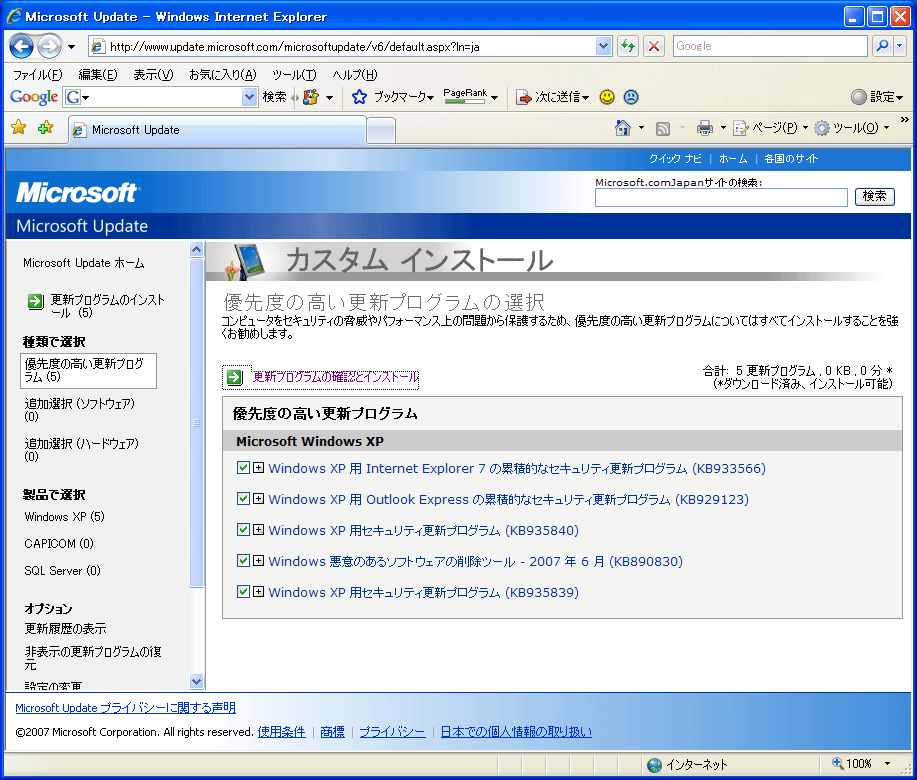
Task: Click the インターネット zone globe icon
Action: pos(654,765)
